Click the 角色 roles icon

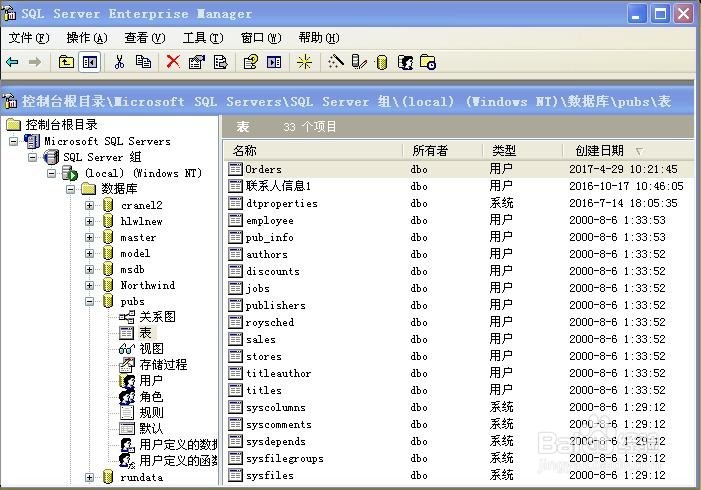pyautogui.click(x=127, y=397)
